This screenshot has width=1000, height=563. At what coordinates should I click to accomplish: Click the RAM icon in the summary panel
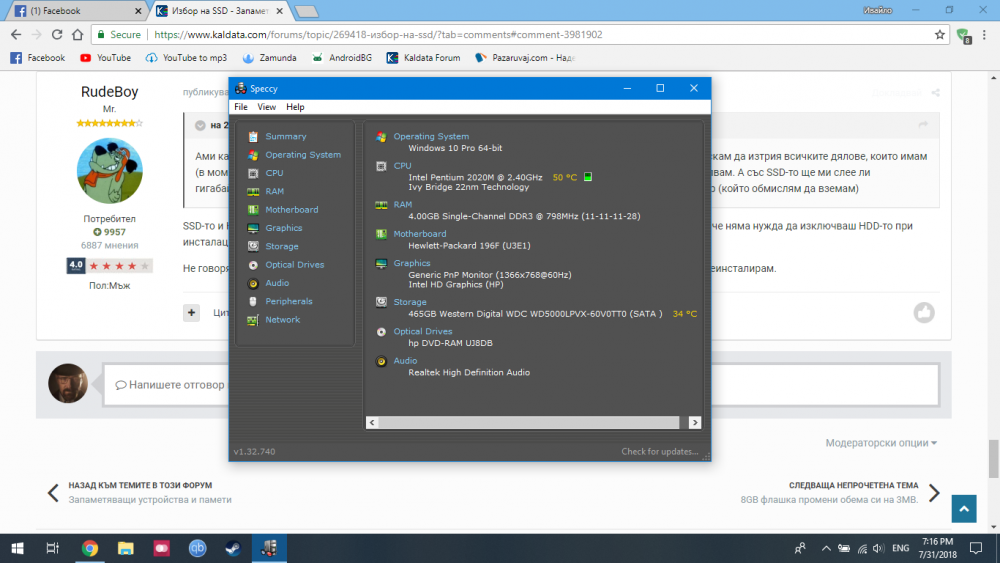[381, 205]
